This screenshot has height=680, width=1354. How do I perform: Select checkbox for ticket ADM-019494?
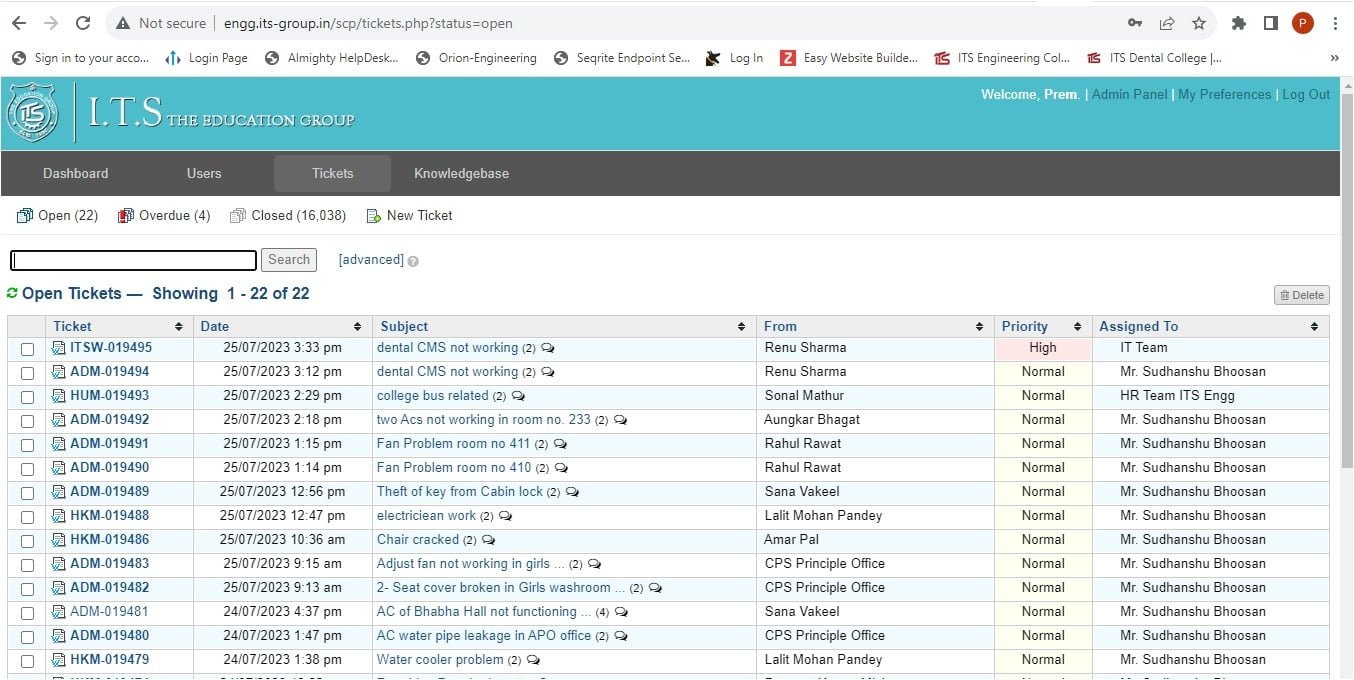click(x=27, y=373)
